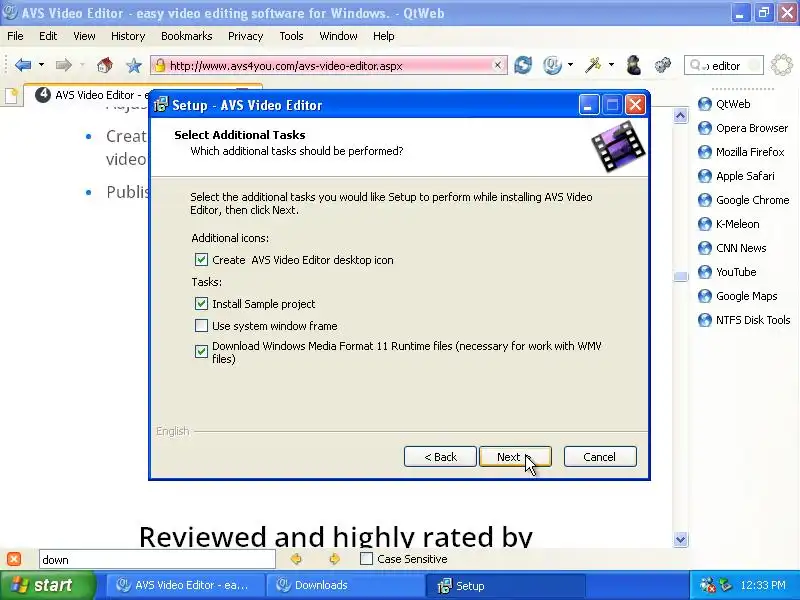The image size is (800, 600).
Task: Click the browser Forward arrow icon
Action: 63,65
